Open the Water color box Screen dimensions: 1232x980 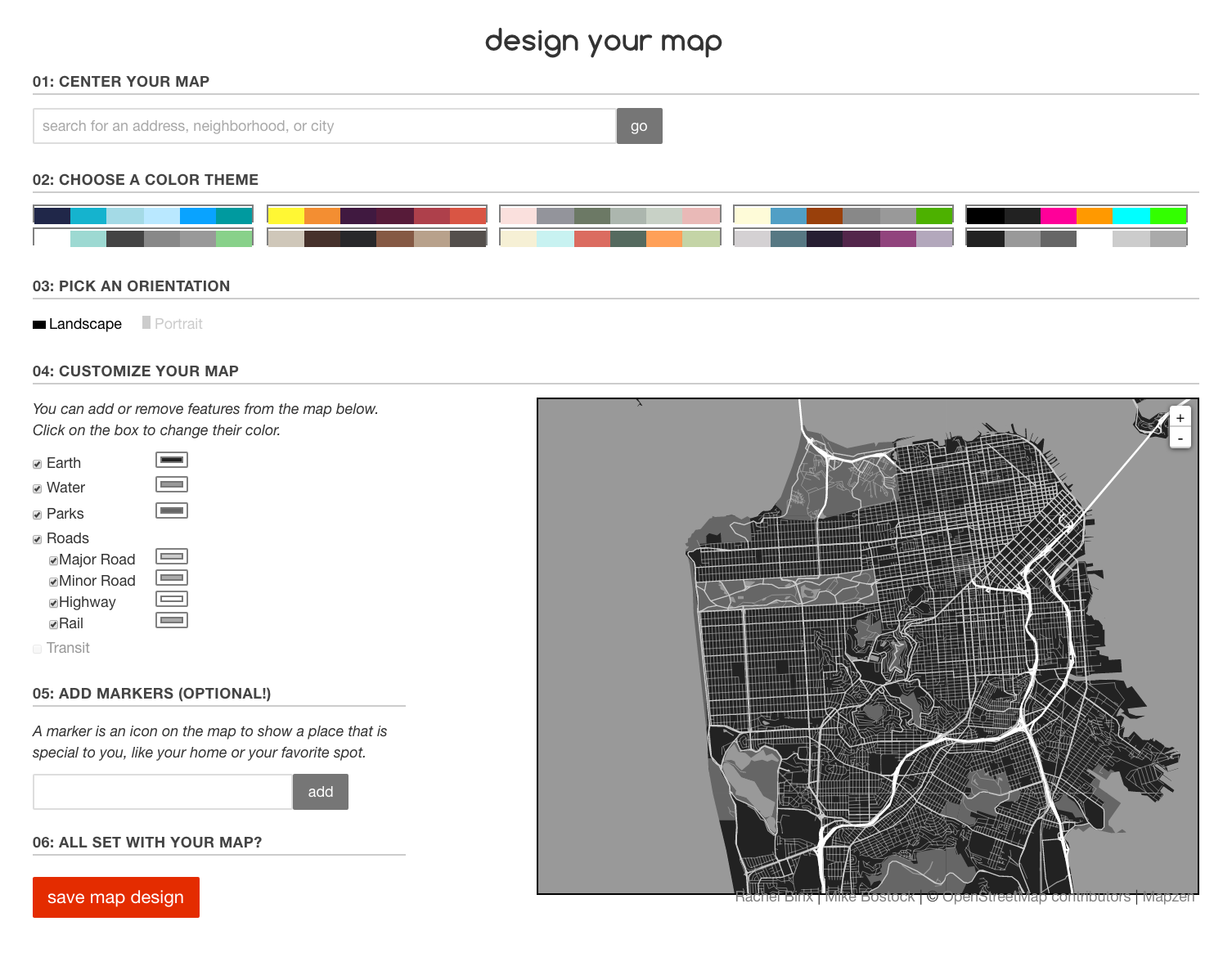(171, 484)
